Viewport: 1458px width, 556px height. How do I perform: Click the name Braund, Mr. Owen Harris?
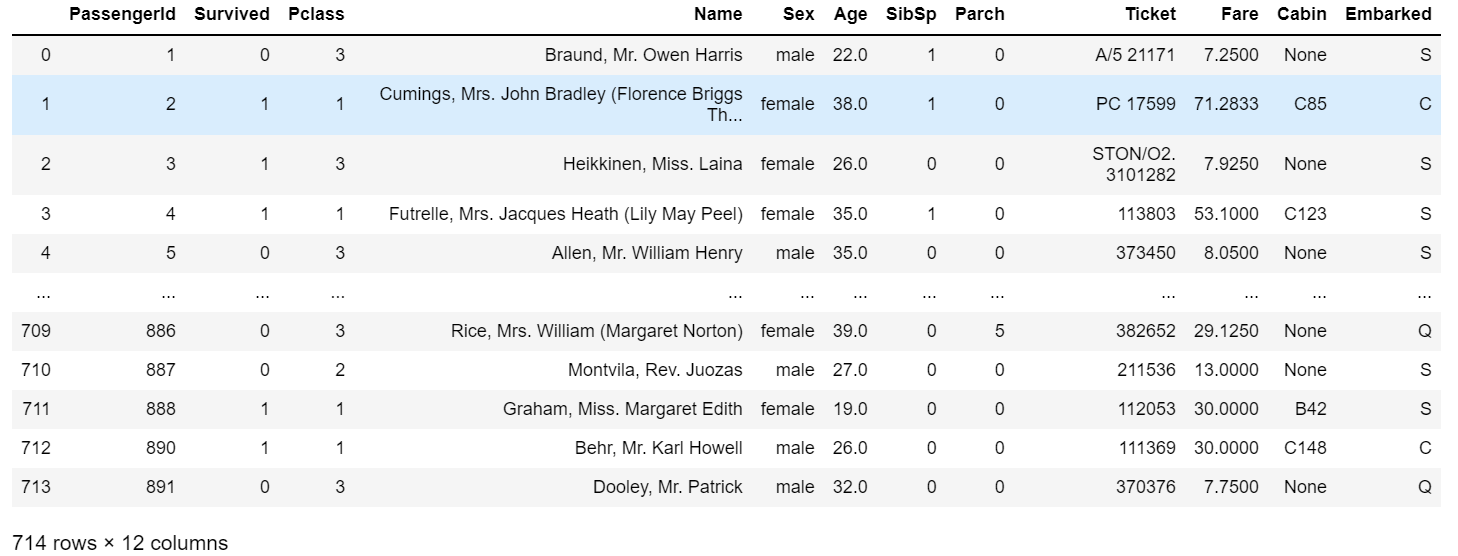644,55
